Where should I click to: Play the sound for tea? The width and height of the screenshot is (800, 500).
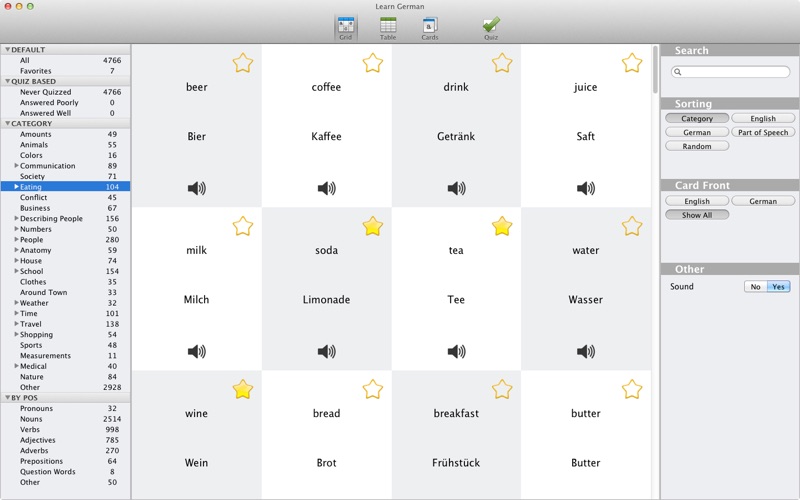(456, 351)
